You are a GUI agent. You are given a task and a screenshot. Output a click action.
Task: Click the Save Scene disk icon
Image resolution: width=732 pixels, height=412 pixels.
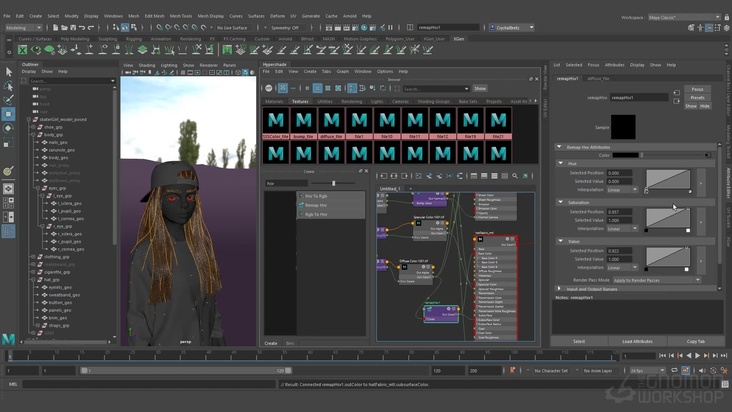click(x=73, y=28)
